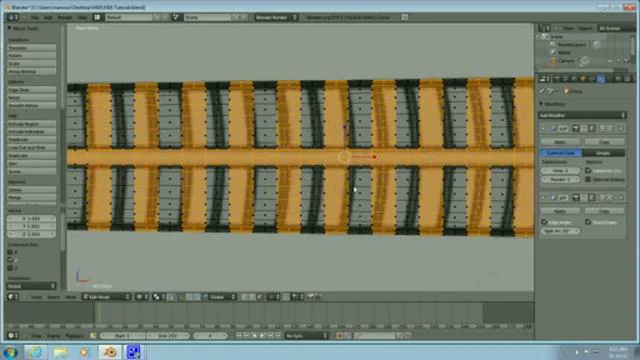Toggle the Optimal Display checkbox
The image size is (640, 360).
(x=588, y=179)
